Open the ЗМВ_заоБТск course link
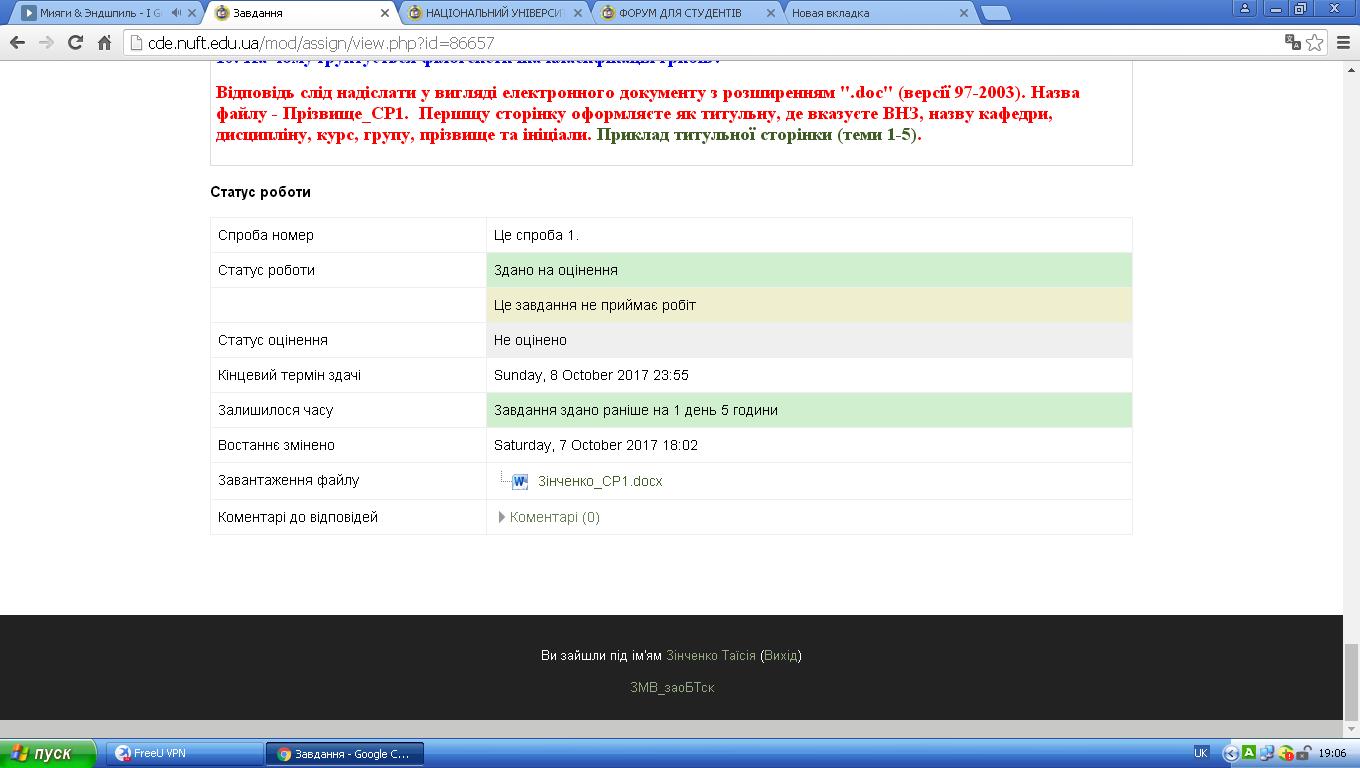 (x=672, y=688)
